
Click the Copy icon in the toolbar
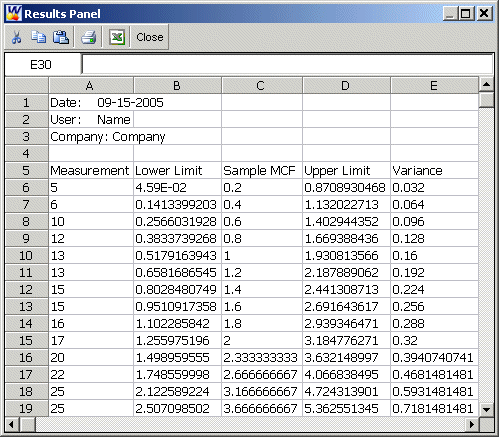[x=38, y=37]
